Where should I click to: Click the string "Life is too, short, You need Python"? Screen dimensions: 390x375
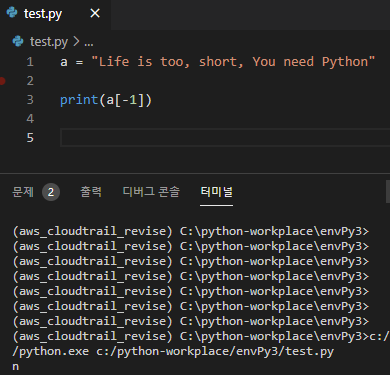233,62
